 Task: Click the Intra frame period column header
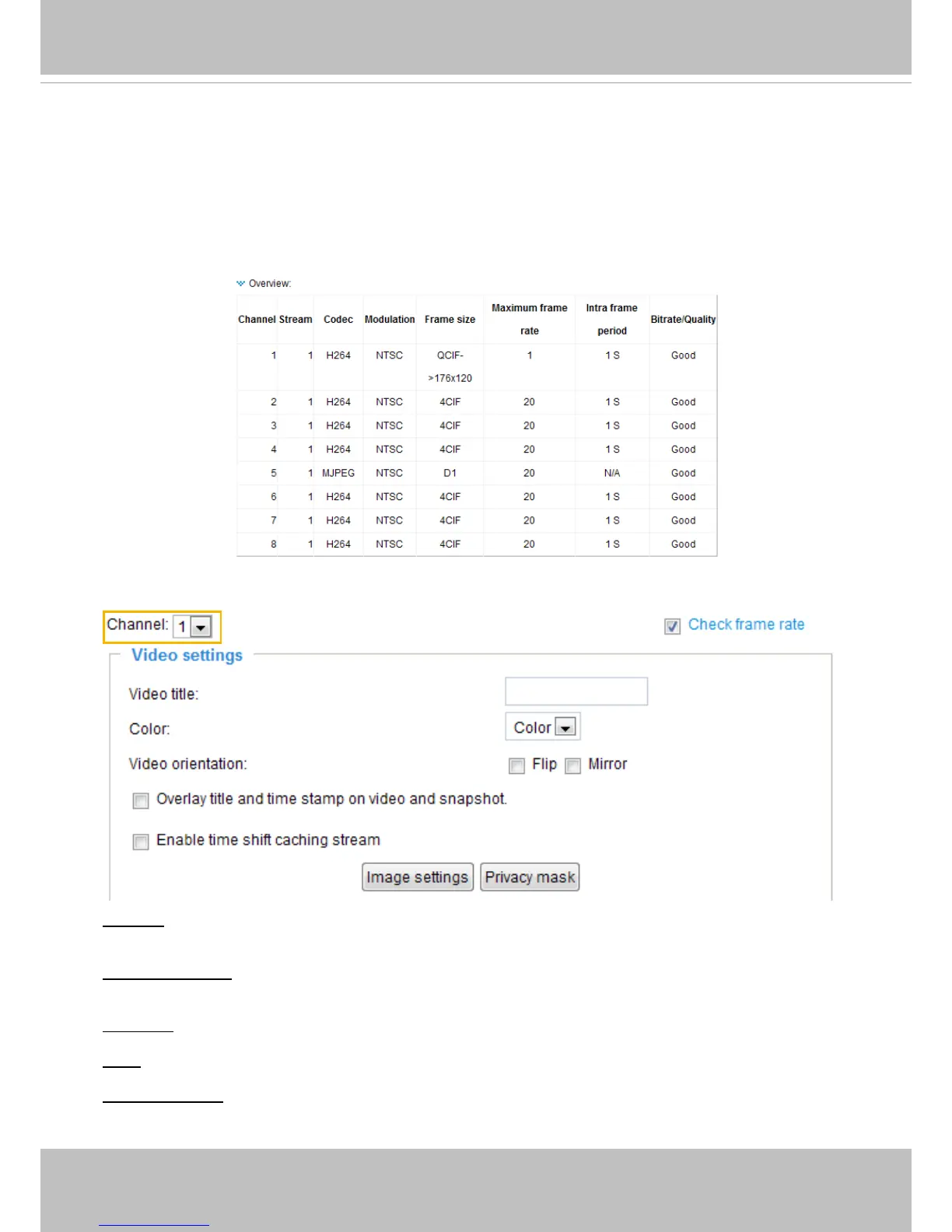(612, 320)
